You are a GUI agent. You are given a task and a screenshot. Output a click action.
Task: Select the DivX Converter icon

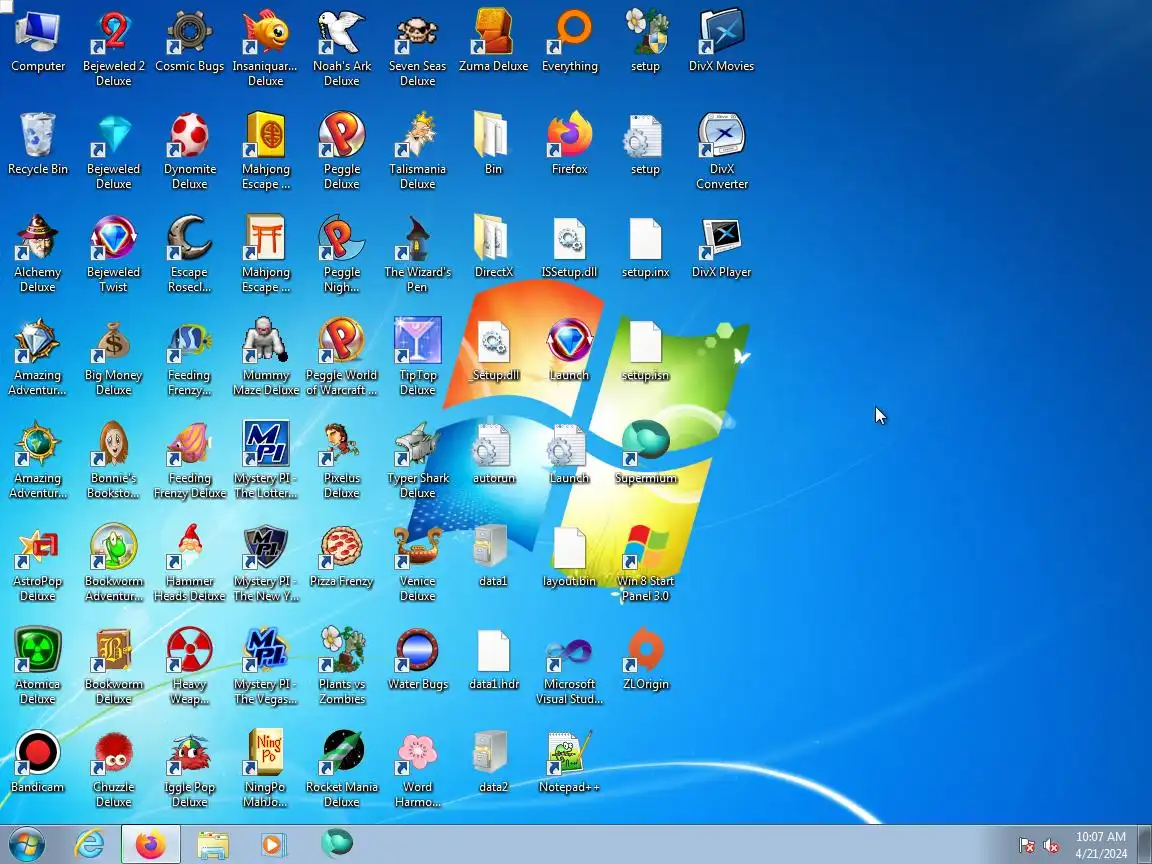(721, 136)
